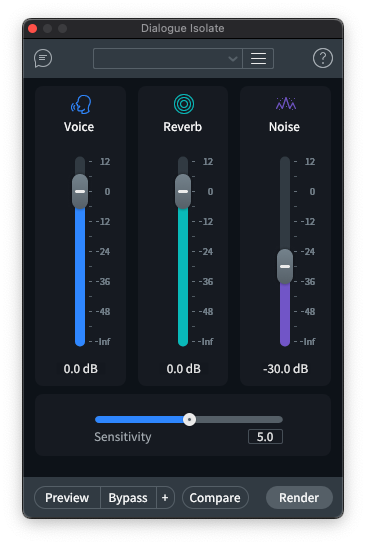The width and height of the screenshot is (366, 545).
Task: Toggle audio Preview on
Action: point(67,497)
